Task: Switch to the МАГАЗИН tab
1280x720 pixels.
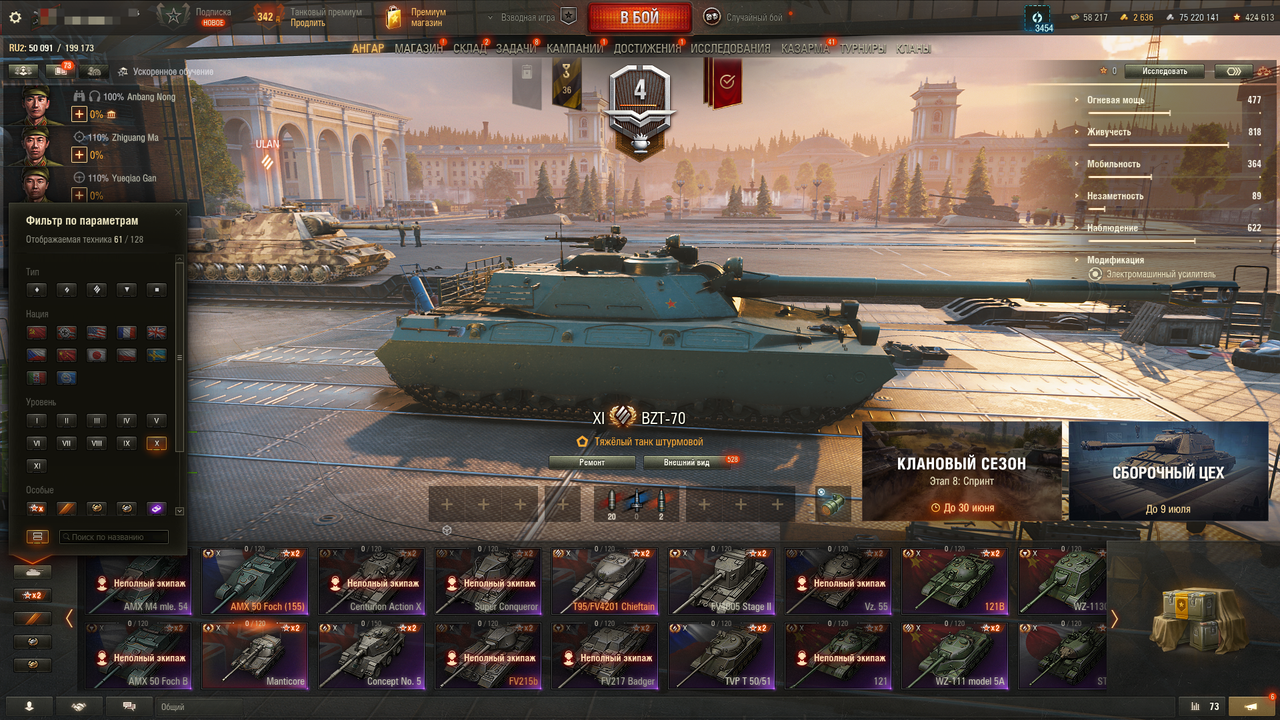Action: 419,48
